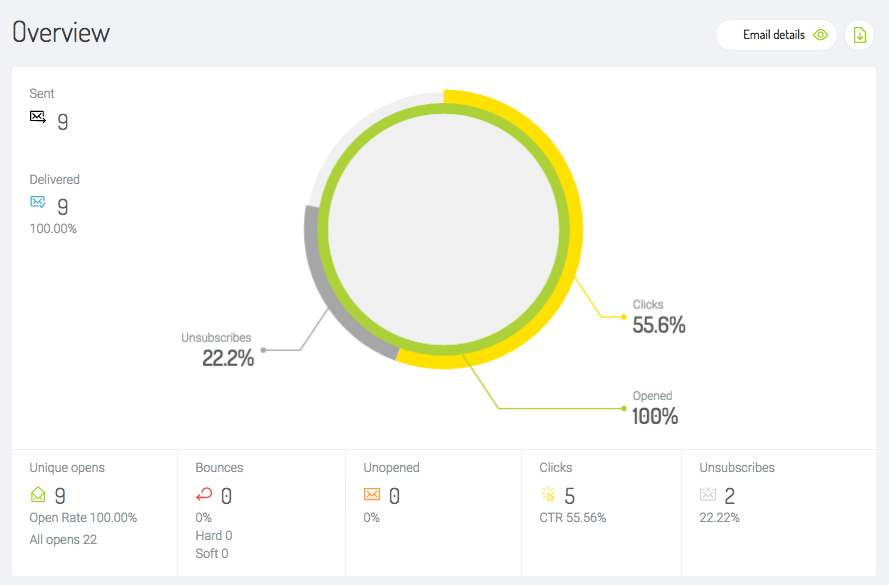Click the yellow Clicks cursor icon

pyautogui.click(x=548, y=494)
